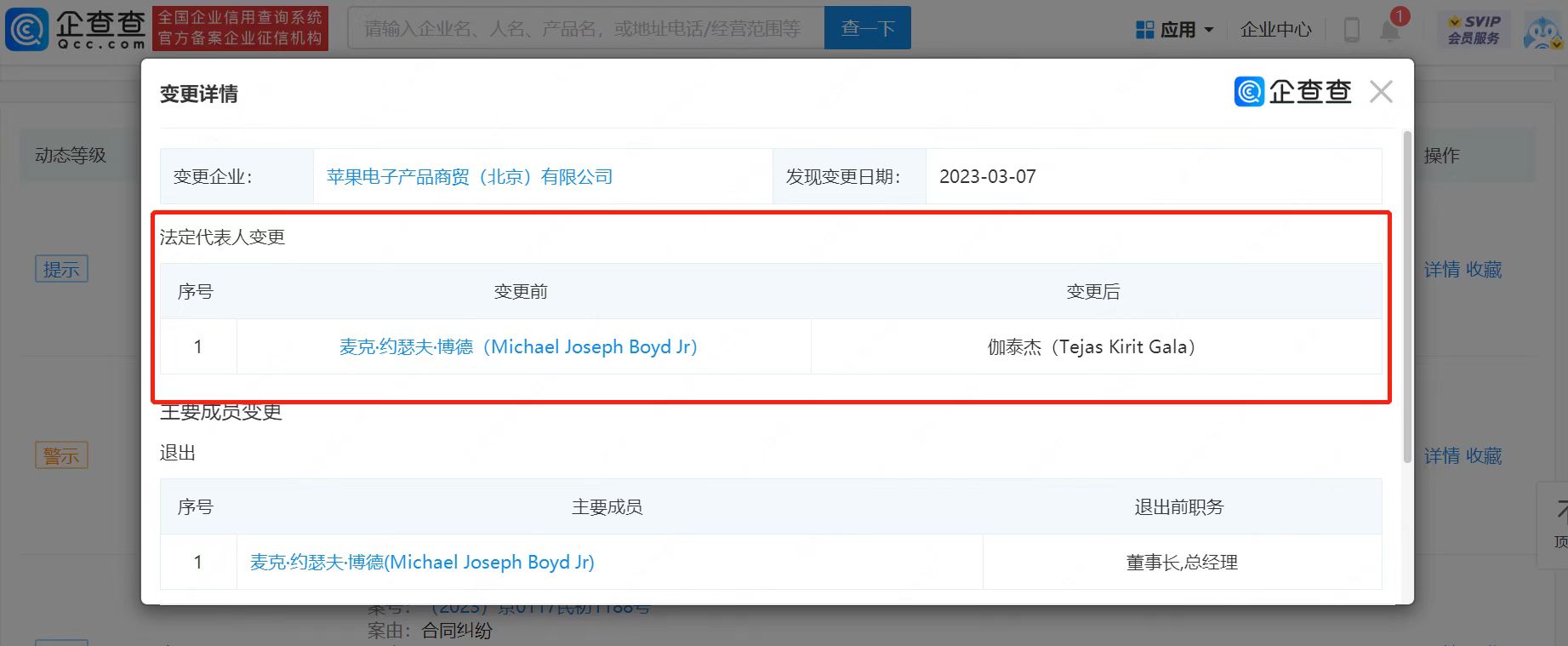Image resolution: width=1568 pixels, height=646 pixels.
Task: Click 详情 link in the 提示 row
Action: (1442, 269)
